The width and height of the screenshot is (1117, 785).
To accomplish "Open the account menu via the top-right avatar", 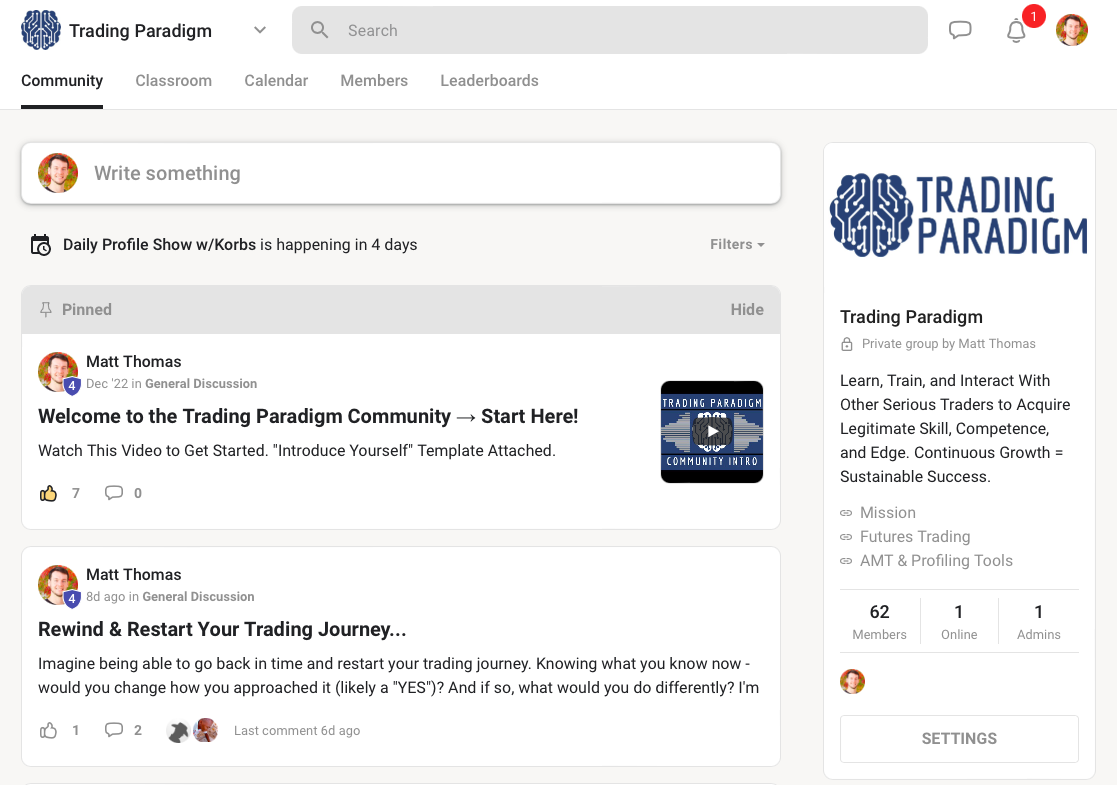I will (x=1072, y=30).
